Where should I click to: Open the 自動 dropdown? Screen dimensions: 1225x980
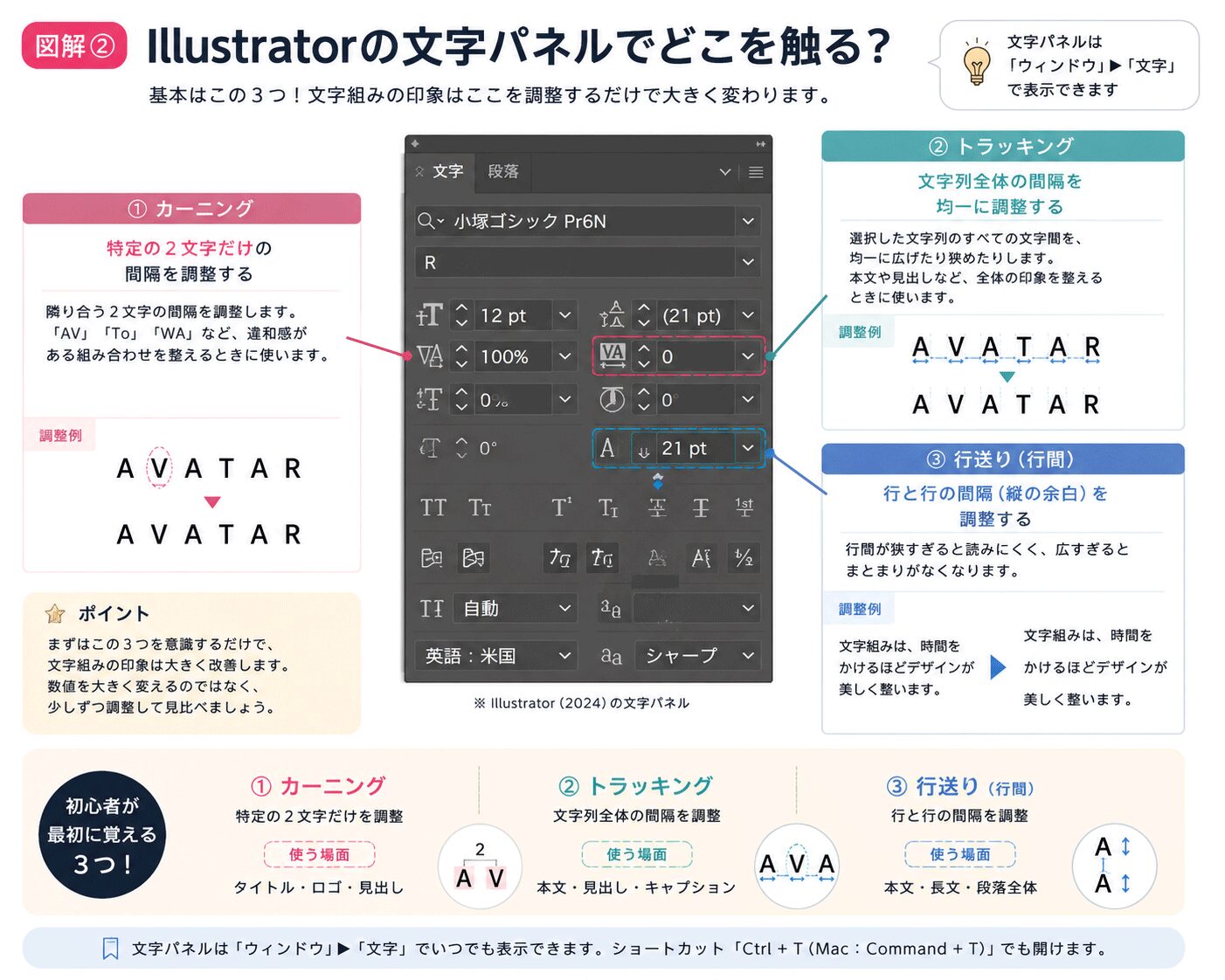tap(516, 608)
